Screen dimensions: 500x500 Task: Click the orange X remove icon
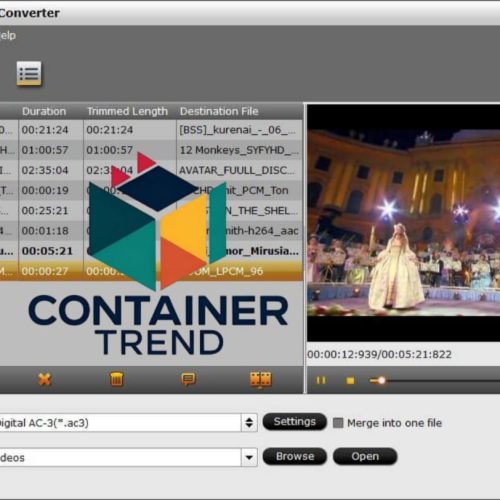tap(44, 379)
